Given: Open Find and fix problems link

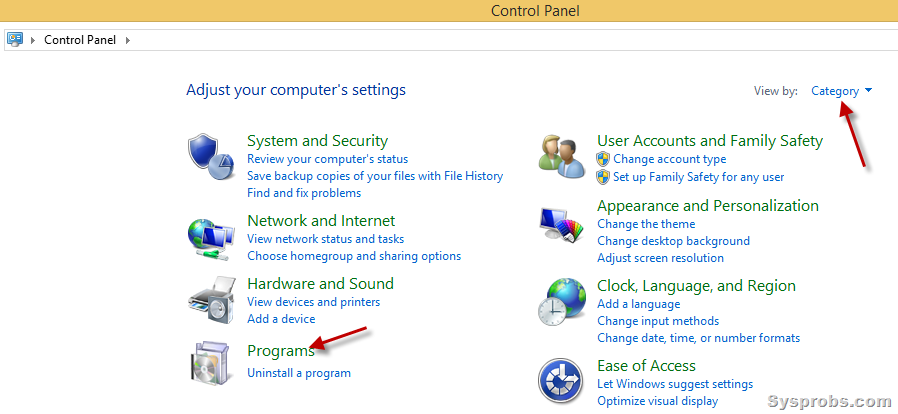Looking at the screenshot, I should tap(304, 193).
